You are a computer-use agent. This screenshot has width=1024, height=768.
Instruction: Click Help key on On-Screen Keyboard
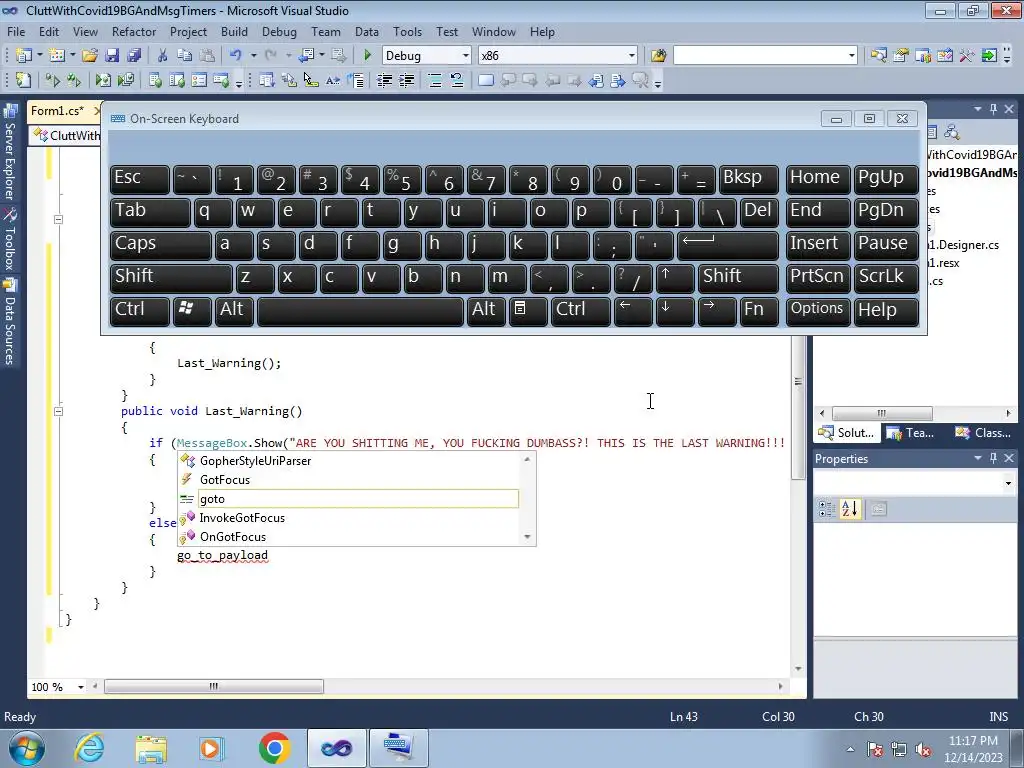tap(886, 310)
